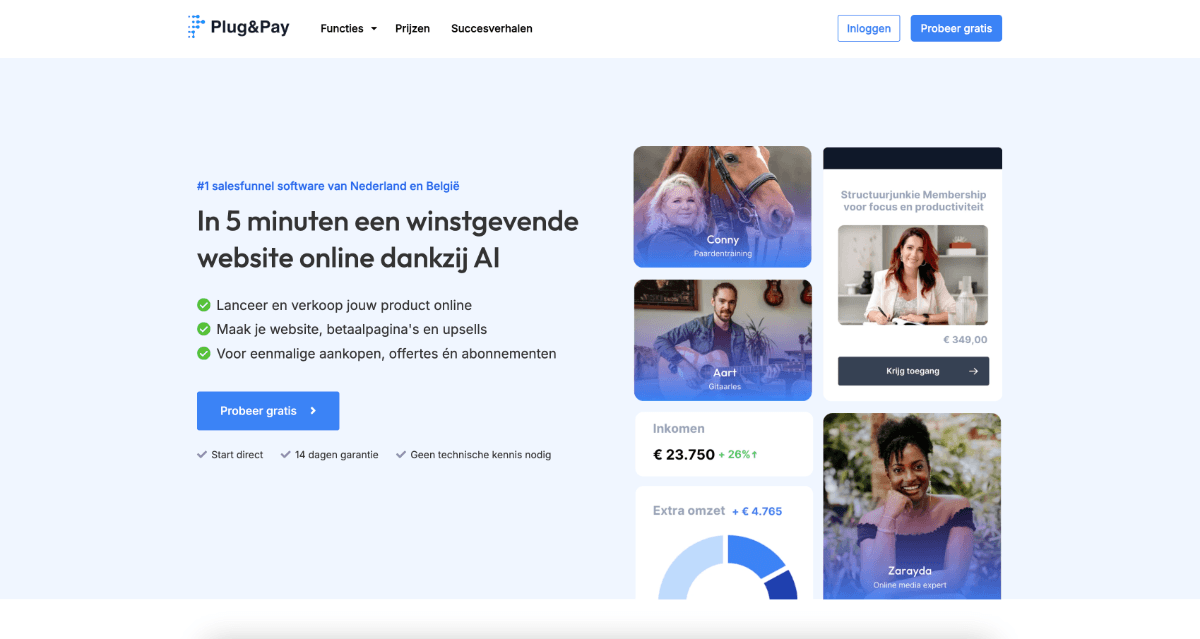Open the Zarayda Online media expert card

tap(912, 506)
